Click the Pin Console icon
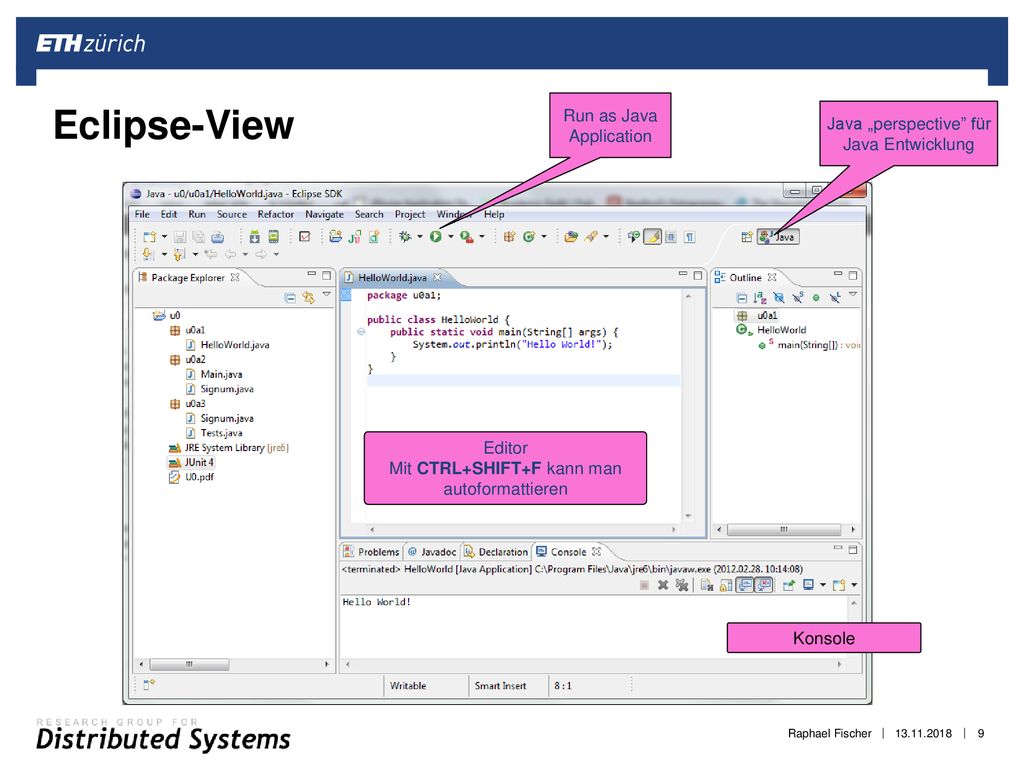 click(x=789, y=585)
